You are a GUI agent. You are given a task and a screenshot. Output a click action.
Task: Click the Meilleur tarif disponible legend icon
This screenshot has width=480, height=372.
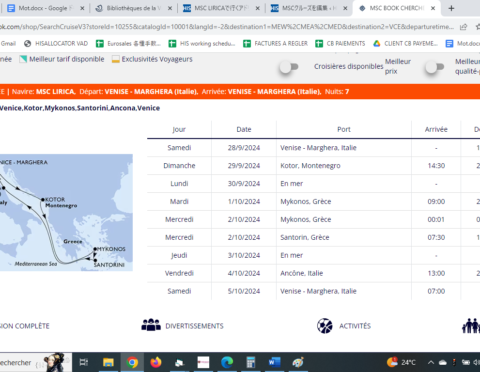[x=23, y=59]
